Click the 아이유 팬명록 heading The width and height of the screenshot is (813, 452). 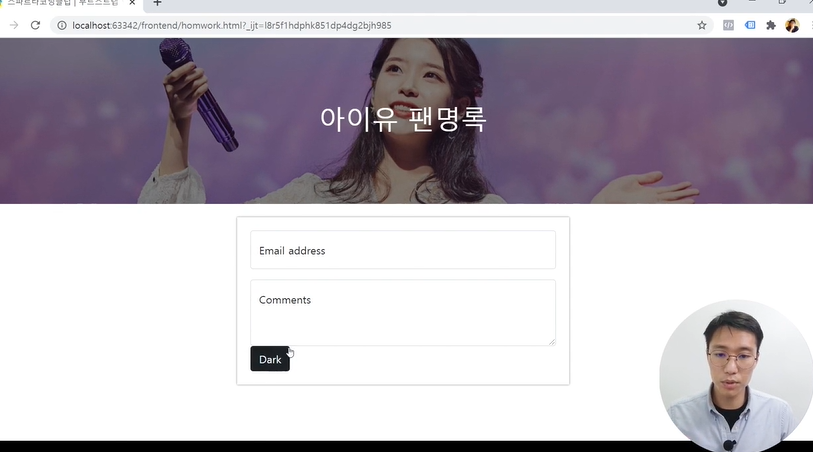pos(403,119)
